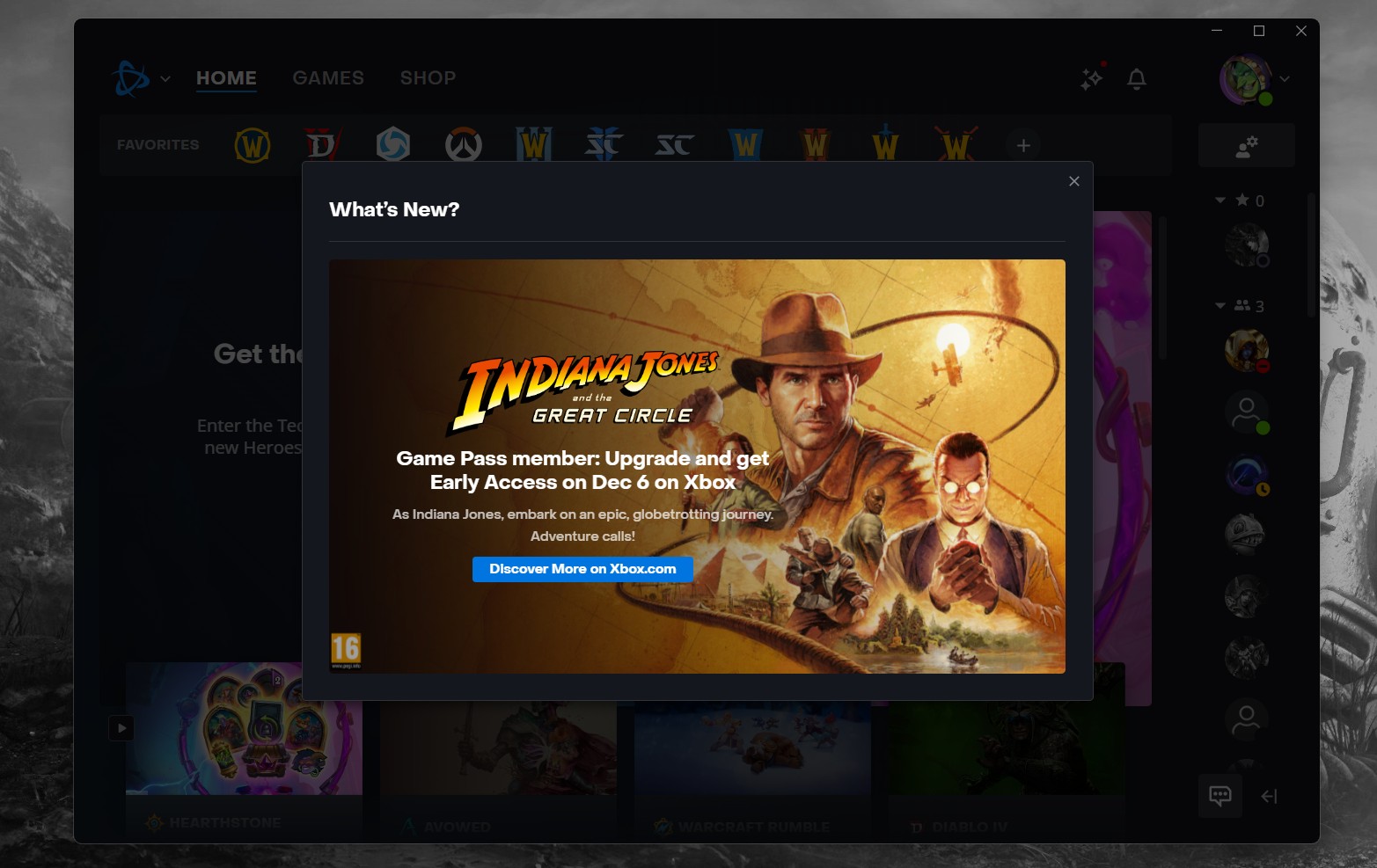Switch to the GAMES tab
This screenshot has height=868, width=1377.
click(x=328, y=77)
